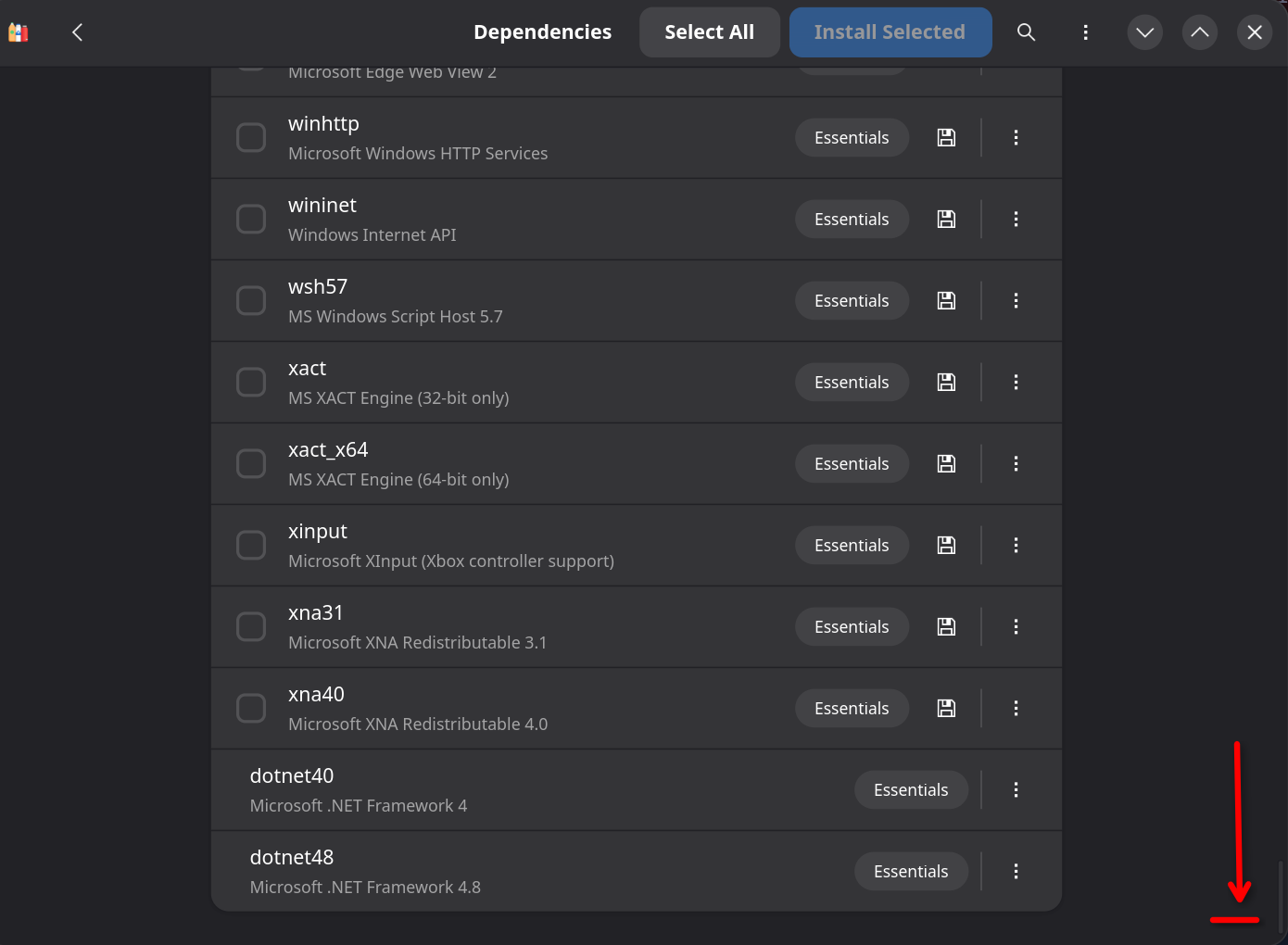Click Microsoft XNA Redistributable 3.1 text
The image size is (1288, 945).
point(418,643)
